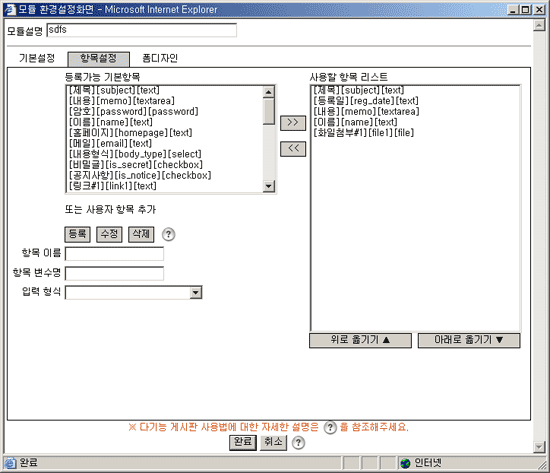Click the list box scroll-up arrow
This screenshot has width=550, height=473.
click(x=269, y=92)
